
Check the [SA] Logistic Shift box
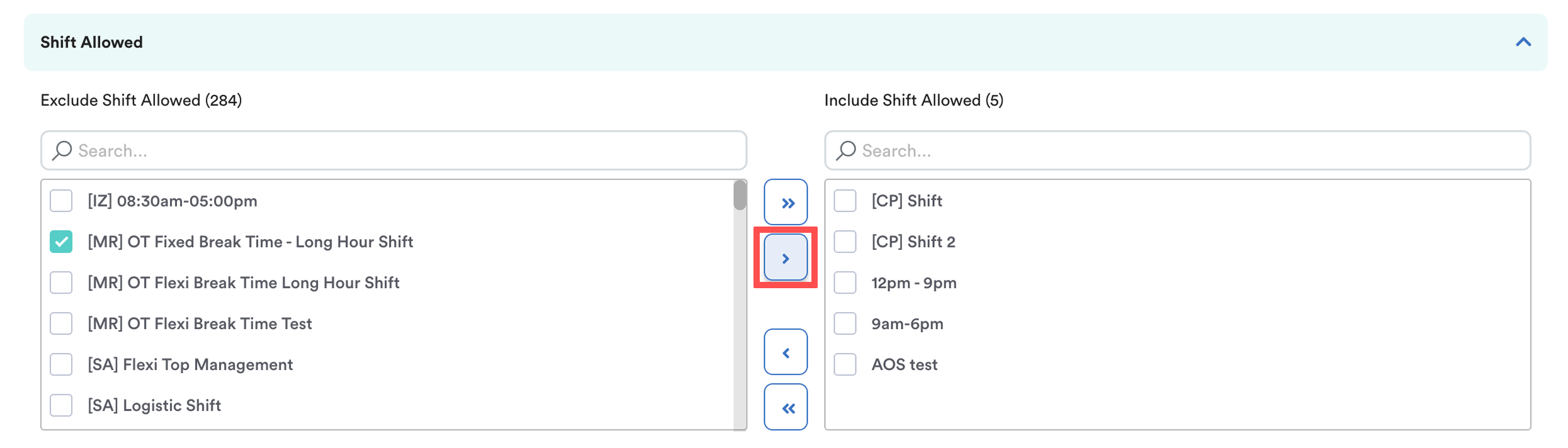61,406
